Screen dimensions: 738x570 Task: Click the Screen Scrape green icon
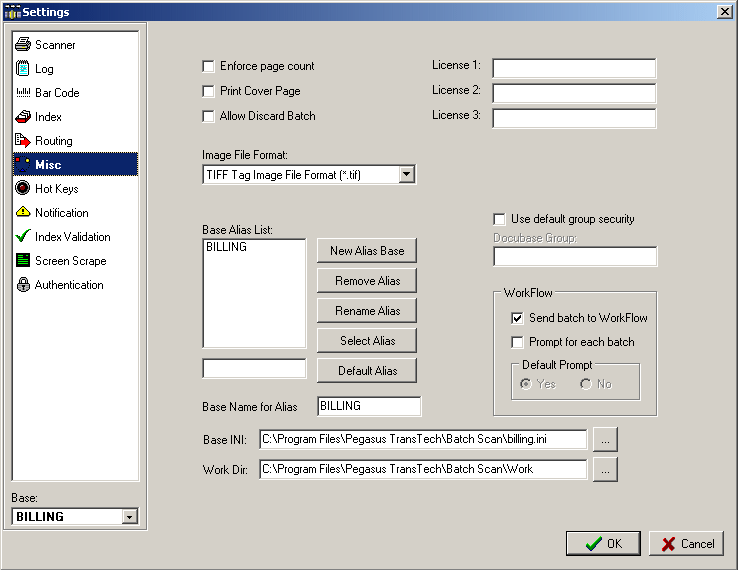pyautogui.click(x=23, y=260)
